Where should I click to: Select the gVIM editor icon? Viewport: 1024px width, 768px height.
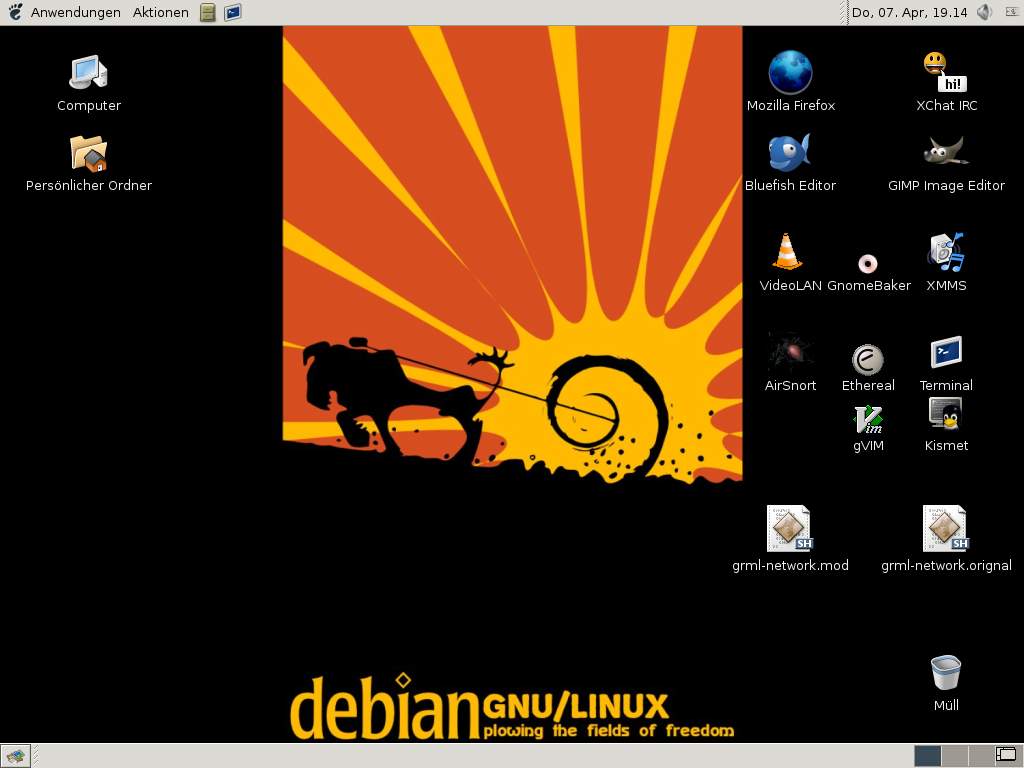click(868, 420)
